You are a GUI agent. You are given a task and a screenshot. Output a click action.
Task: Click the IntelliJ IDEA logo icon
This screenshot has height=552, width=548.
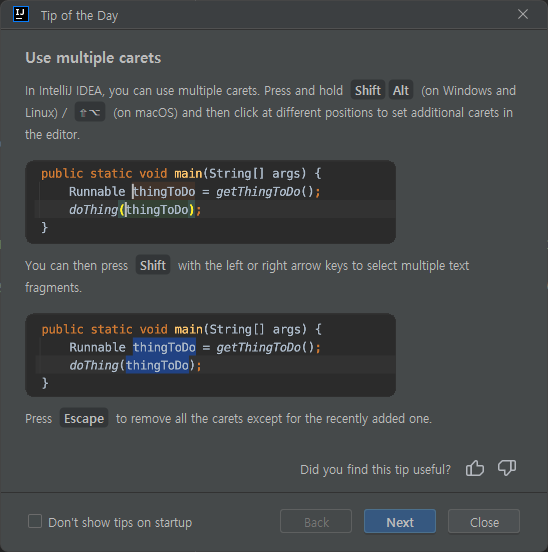21,14
